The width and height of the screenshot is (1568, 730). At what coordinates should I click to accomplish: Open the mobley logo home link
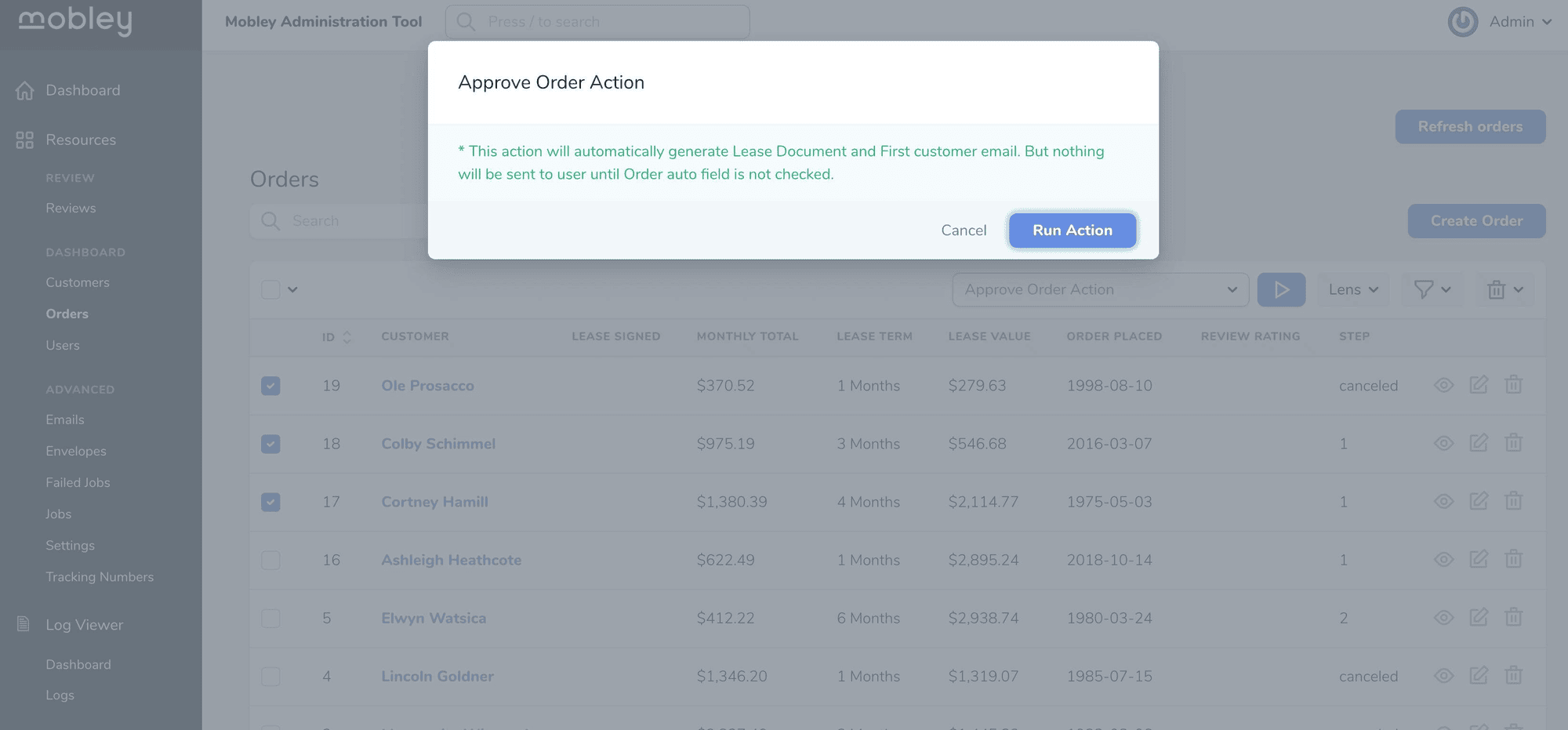coord(75,21)
